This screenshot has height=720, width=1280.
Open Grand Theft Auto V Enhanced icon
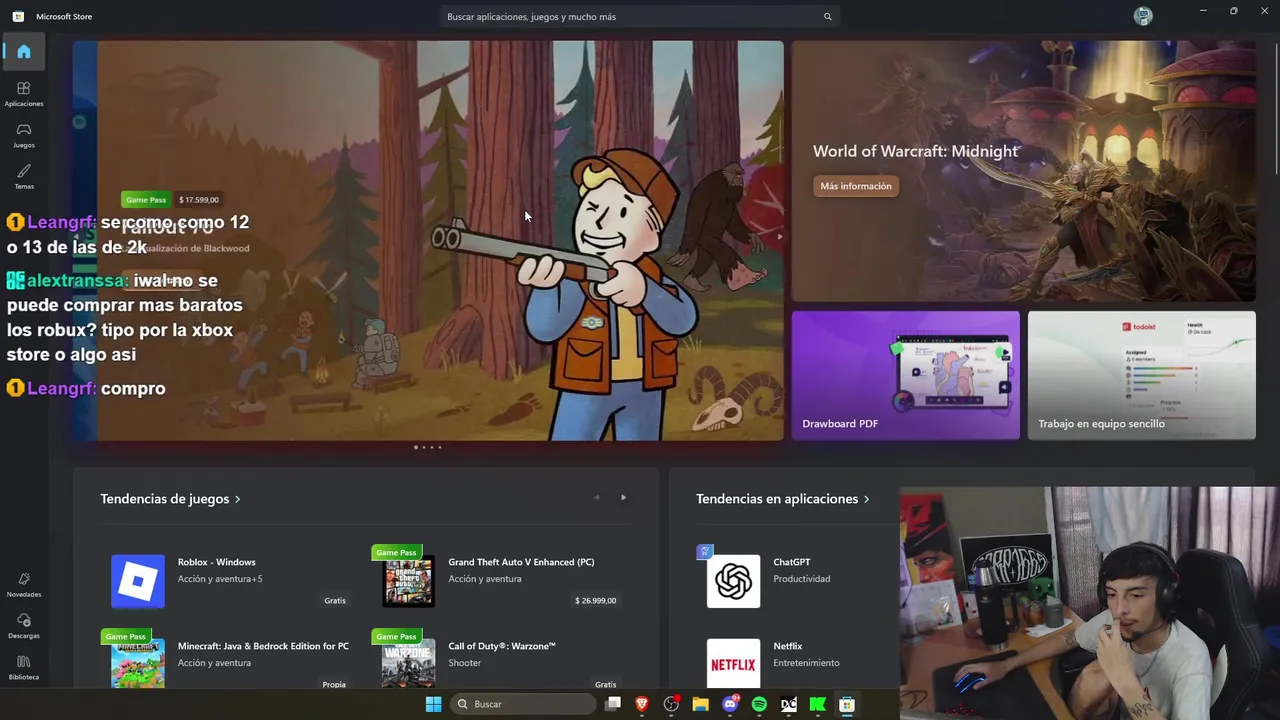[x=408, y=581]
